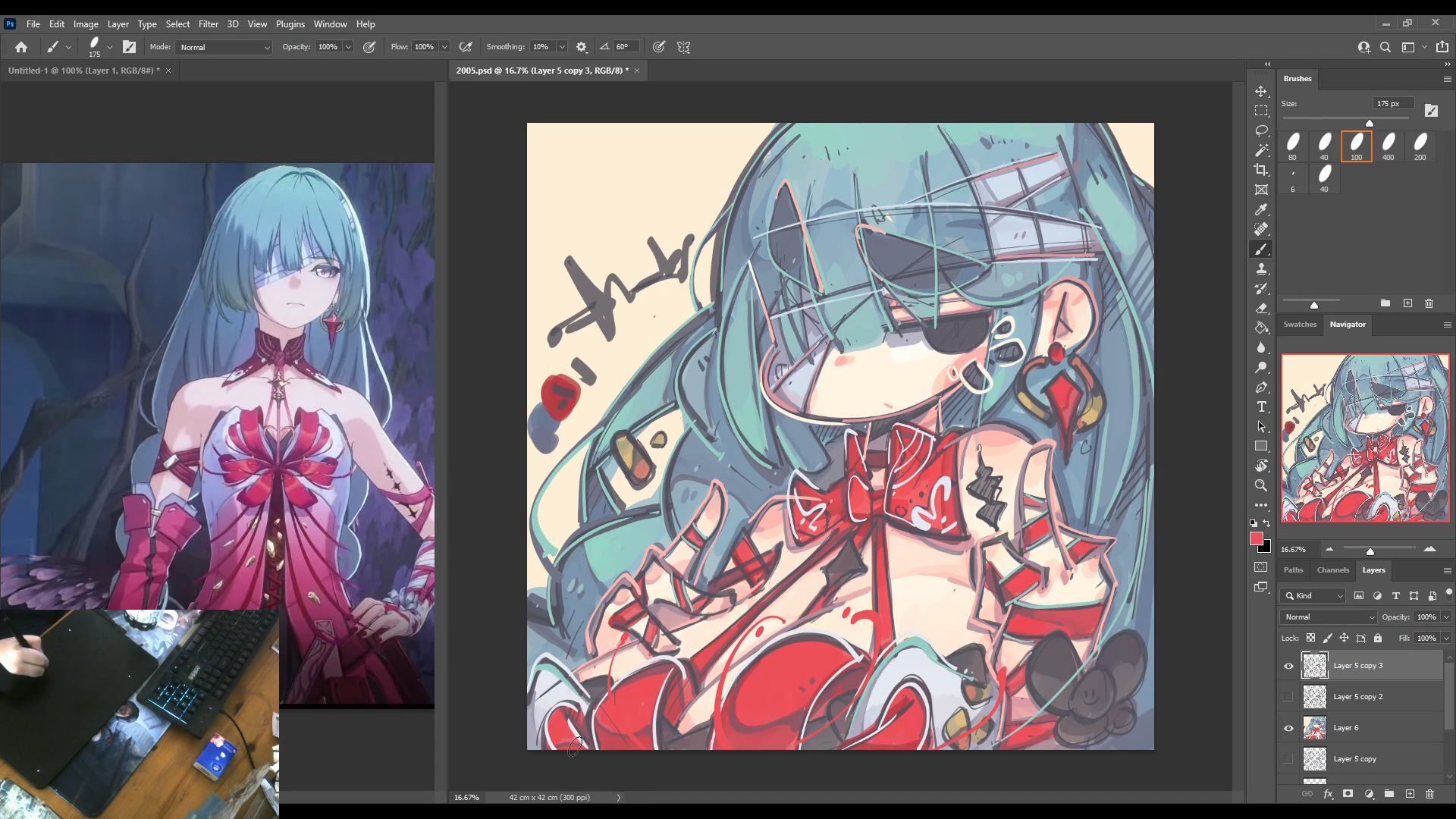
Task: Select the Lasso tool
Action: click(1261, 130)
